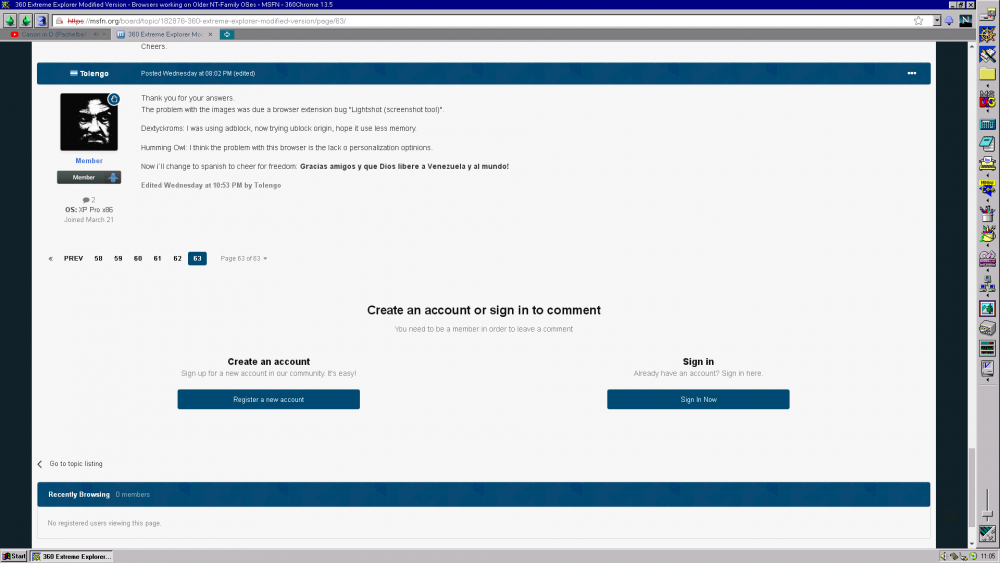Expand the arrow below the typewriter icon
The height and width of the screenshot is (563, 1000).
(987, 176)
